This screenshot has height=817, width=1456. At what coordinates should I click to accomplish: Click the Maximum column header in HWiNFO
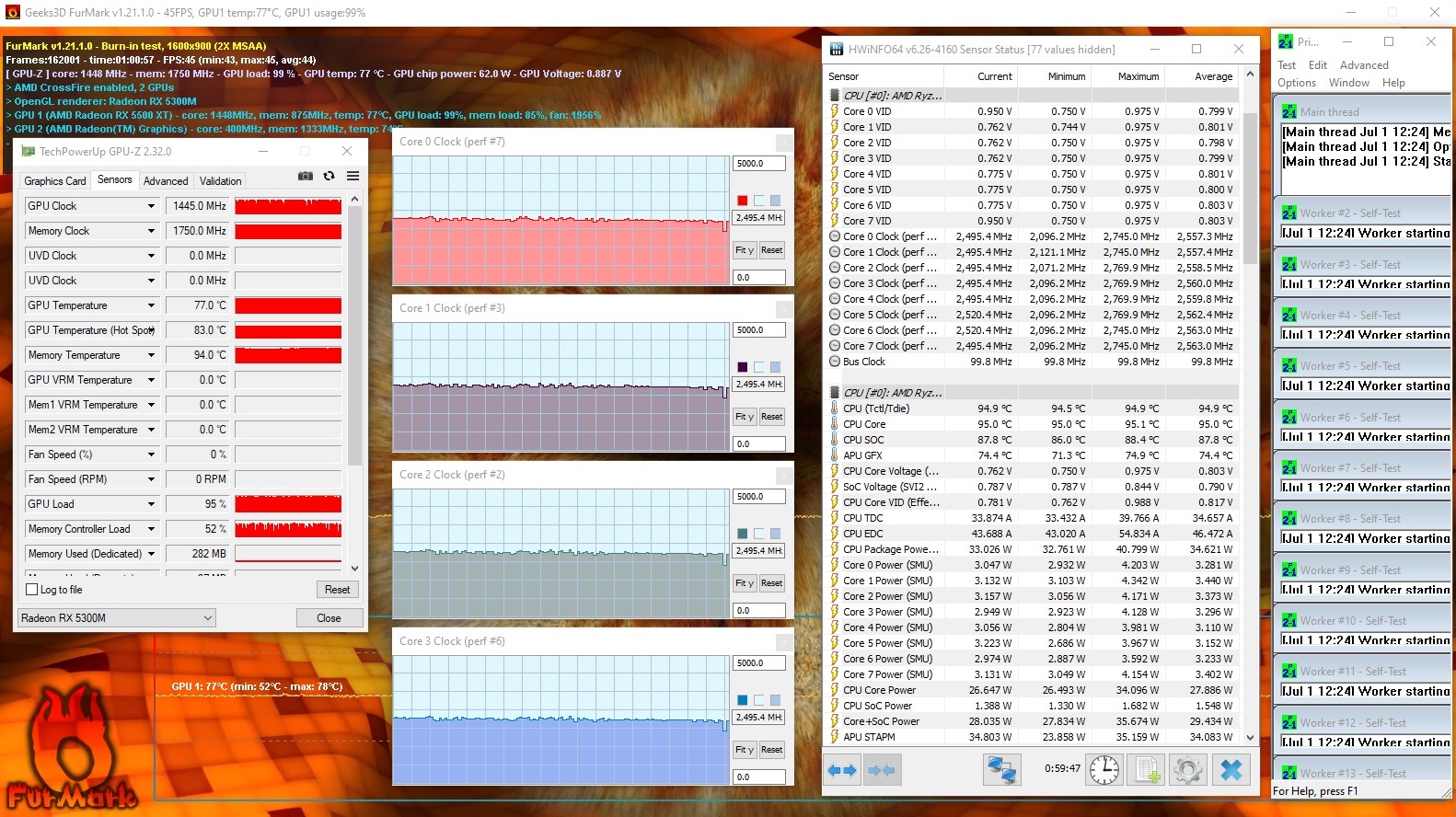click(1129, 76)
